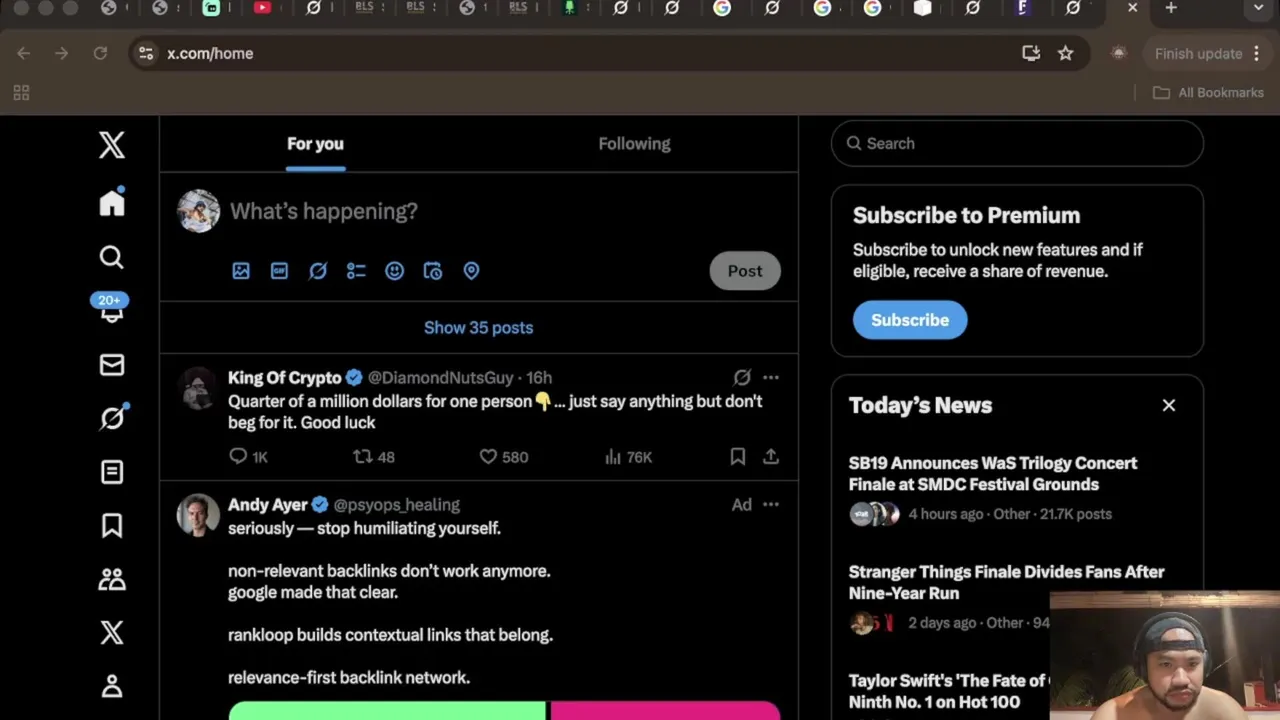Go to the X logo home
Screen dimensions: 1280x720
coord(112,145)
